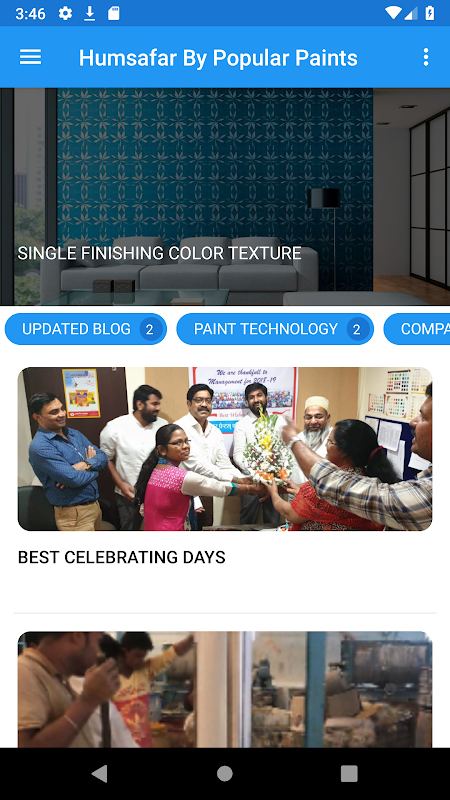Open the Single Finishing Color Texture banner

[225, 196]
